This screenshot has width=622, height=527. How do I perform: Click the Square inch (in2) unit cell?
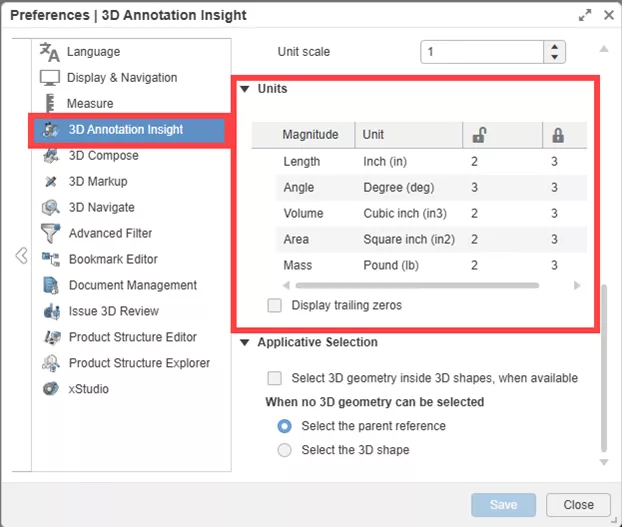pos(409,240)
